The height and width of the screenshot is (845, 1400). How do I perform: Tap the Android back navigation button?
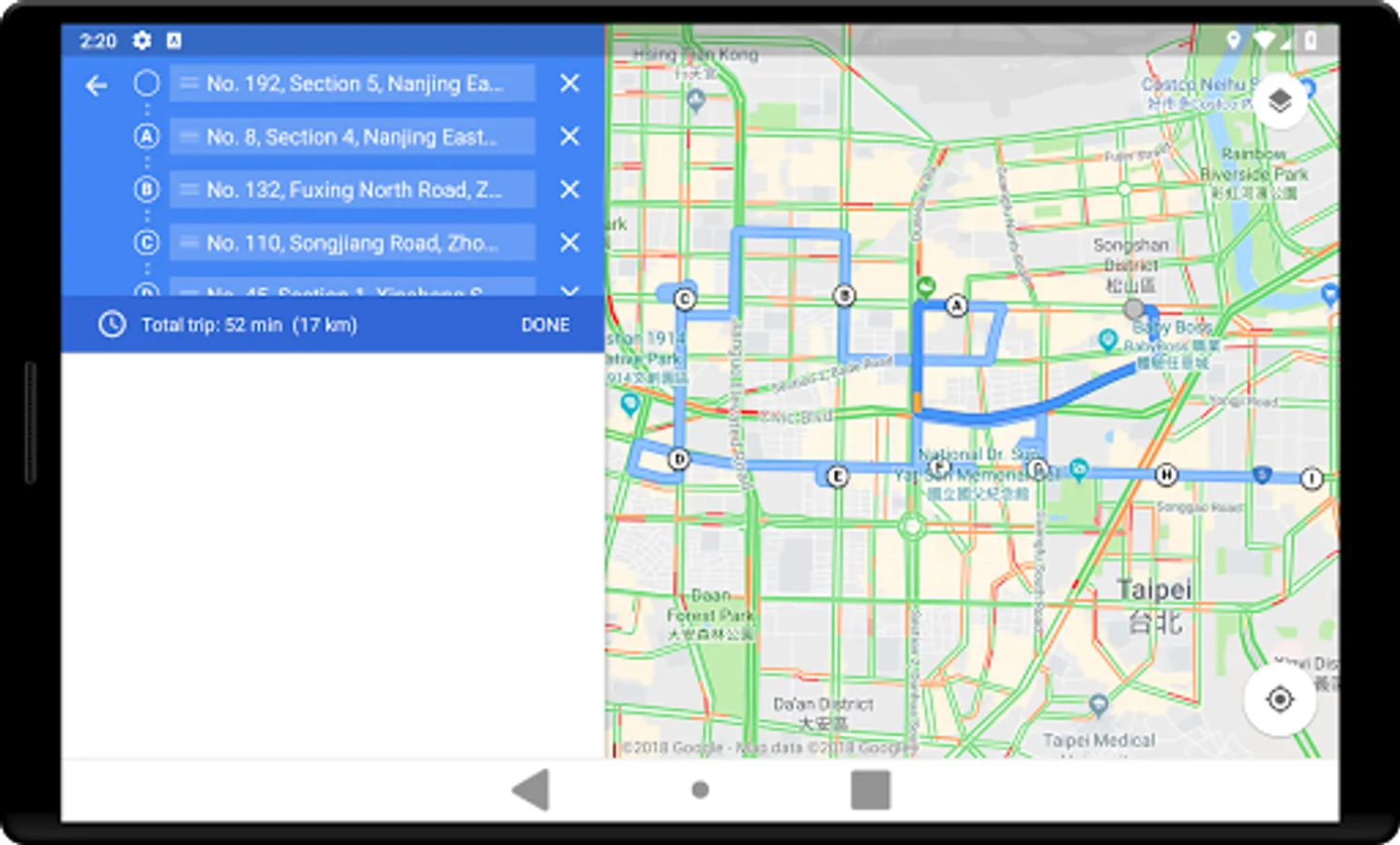pos(531,790)
